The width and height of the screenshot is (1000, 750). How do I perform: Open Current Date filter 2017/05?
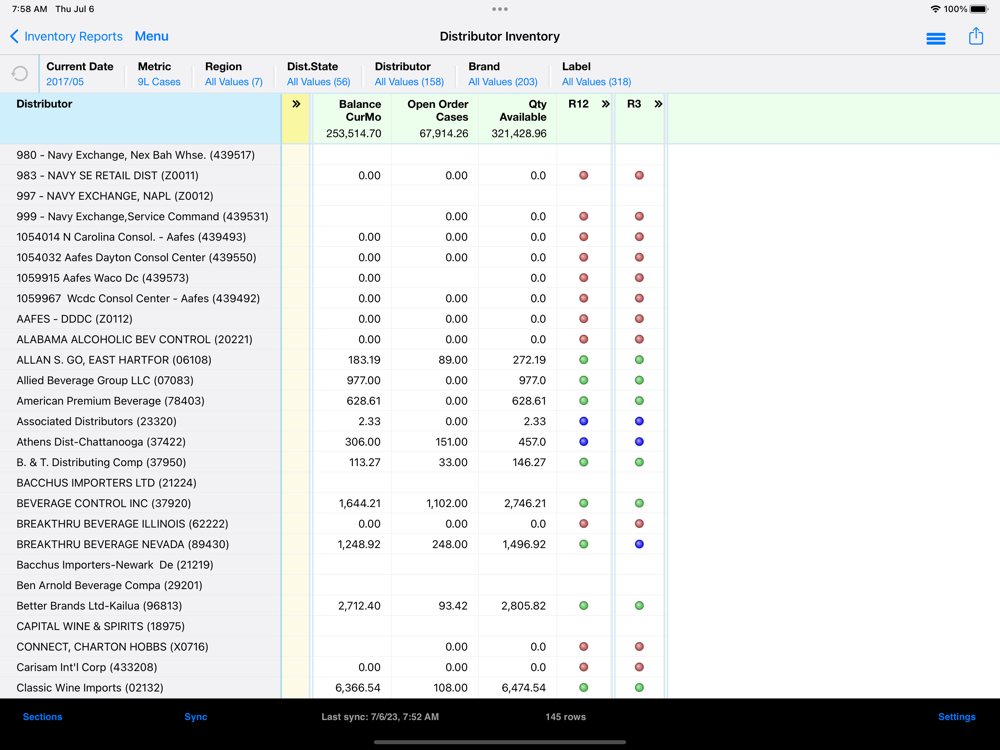click(x=65, y=82)
